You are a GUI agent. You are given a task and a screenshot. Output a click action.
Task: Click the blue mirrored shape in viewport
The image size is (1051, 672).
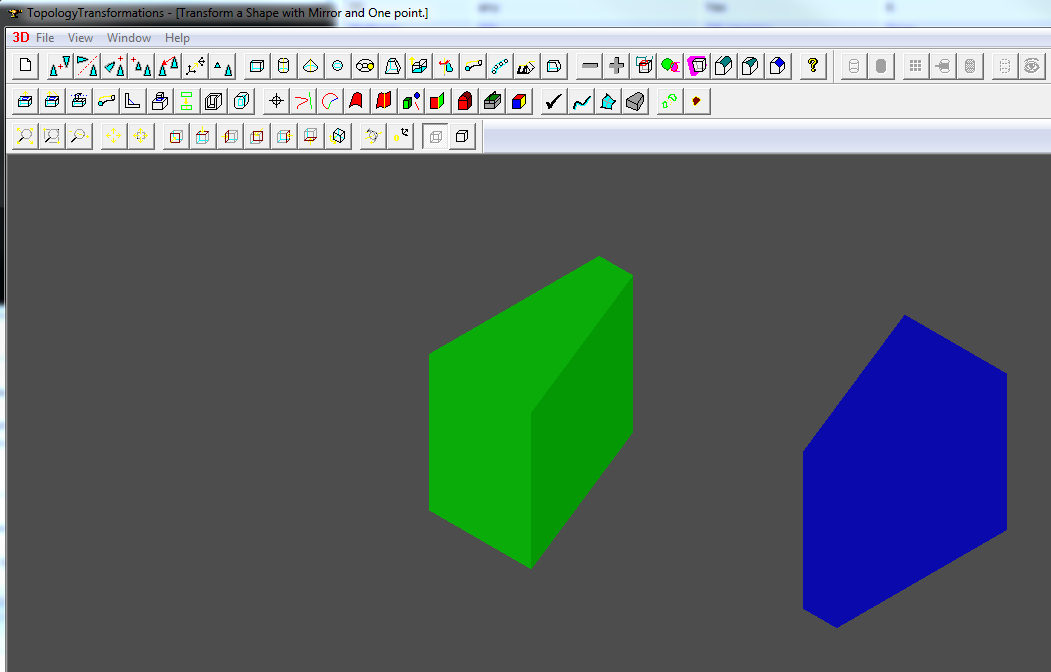[x=900, y=480]
